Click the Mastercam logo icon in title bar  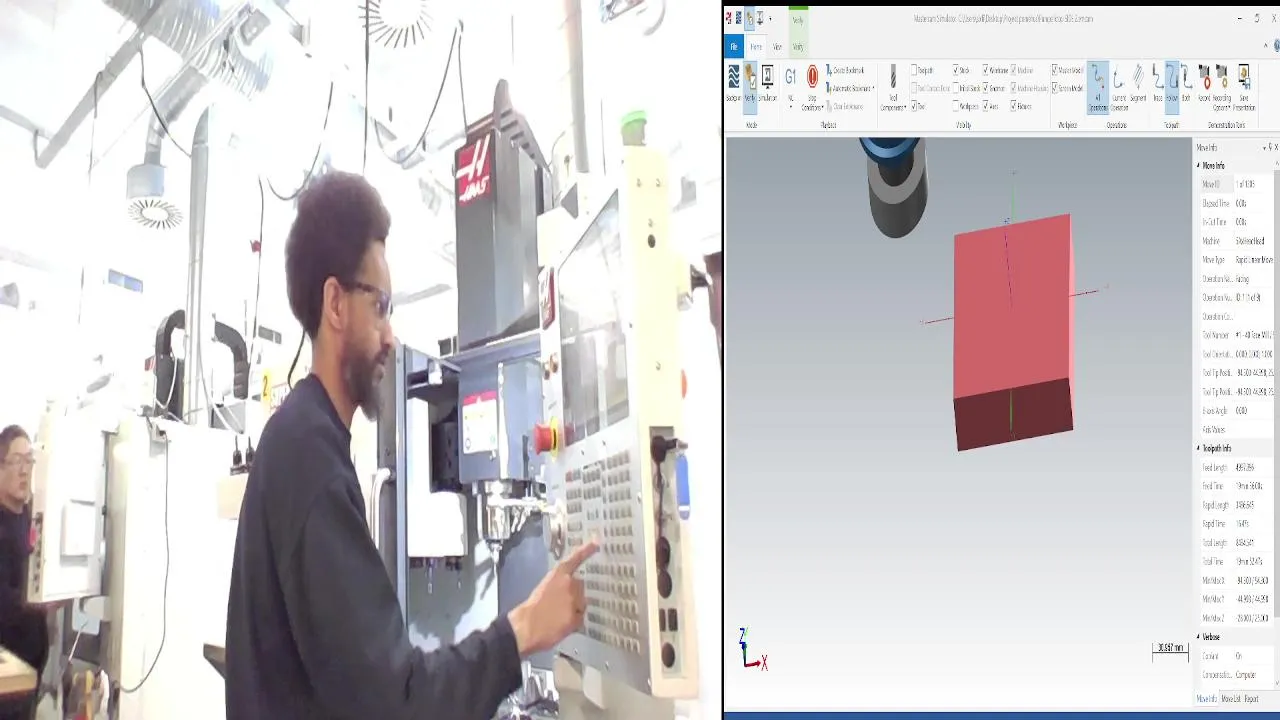click(728, 18)
